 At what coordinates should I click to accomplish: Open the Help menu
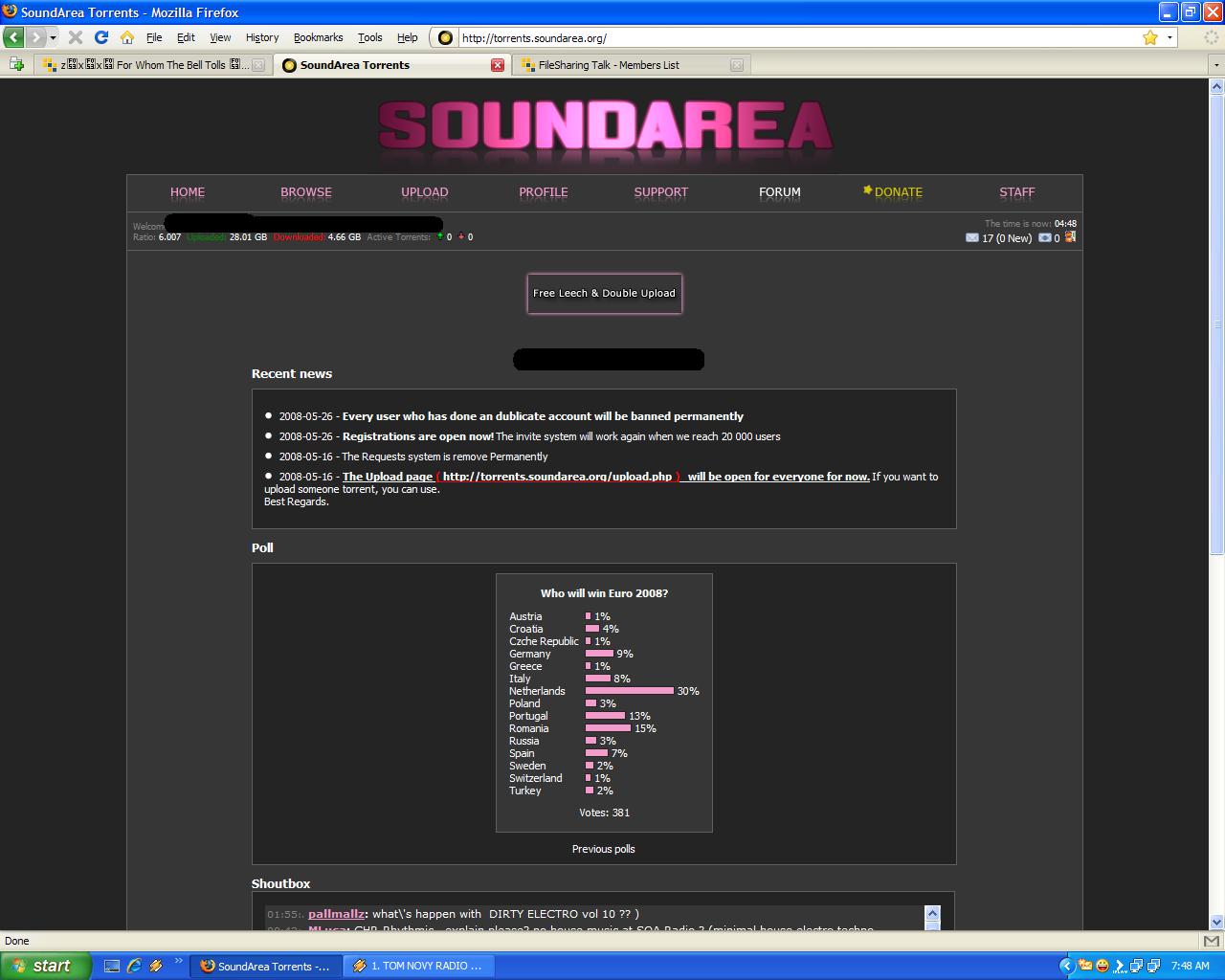[407, 37]
